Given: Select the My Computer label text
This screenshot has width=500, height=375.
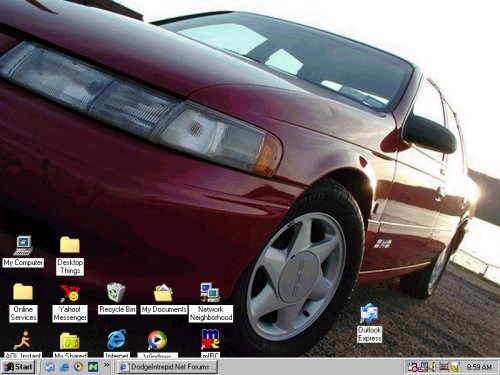Looking at the screenshot, I should (x=23, y=262).
